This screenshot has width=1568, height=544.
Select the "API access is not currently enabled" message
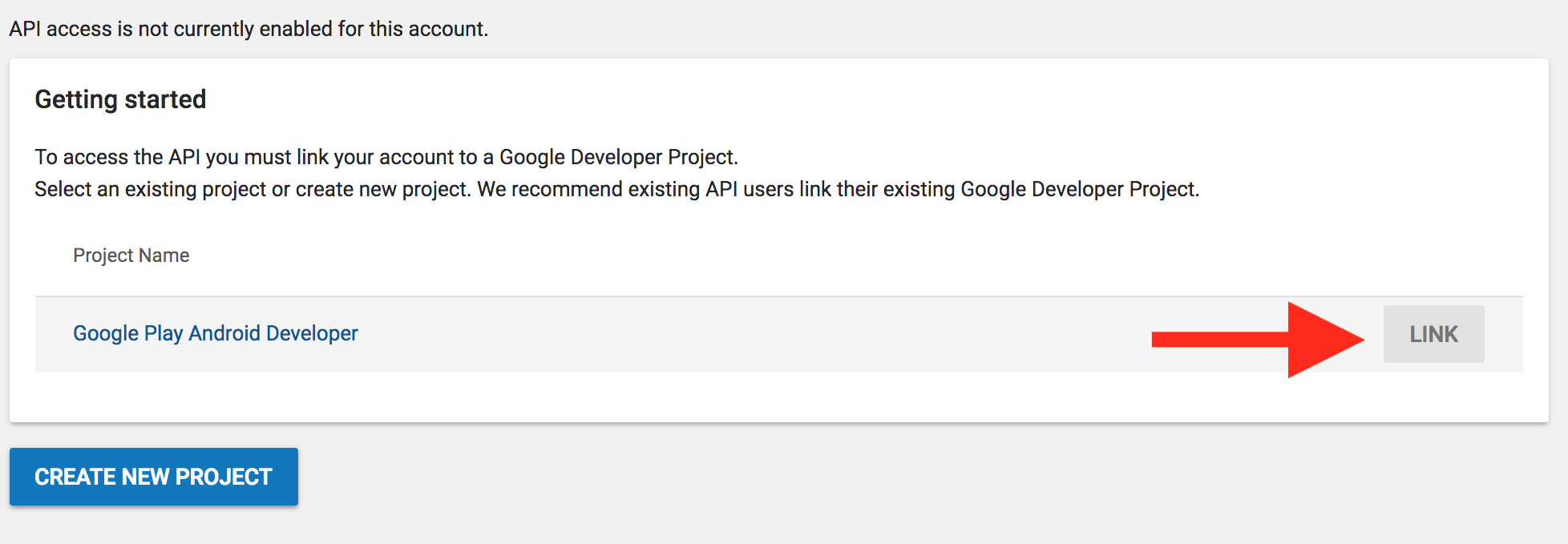(x=249, y=29)
